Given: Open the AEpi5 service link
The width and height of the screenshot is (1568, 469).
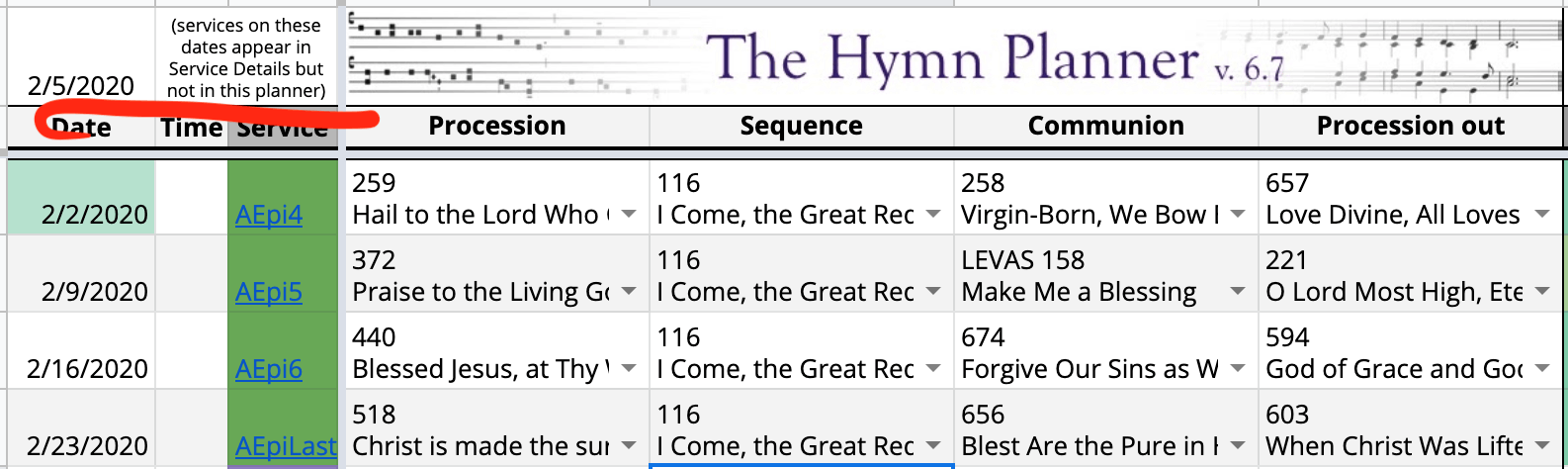Looking at the screenshot, I should (x=269, y=292).
